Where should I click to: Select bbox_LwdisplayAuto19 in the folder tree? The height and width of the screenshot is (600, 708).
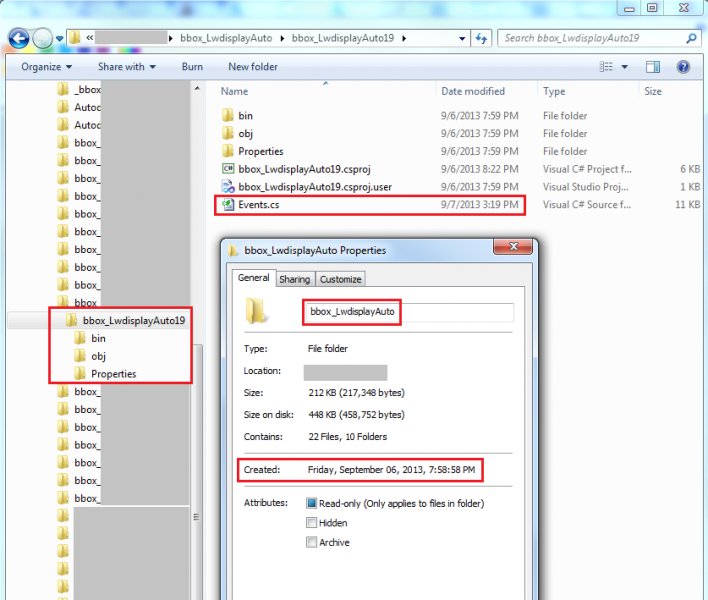point(134,321)
